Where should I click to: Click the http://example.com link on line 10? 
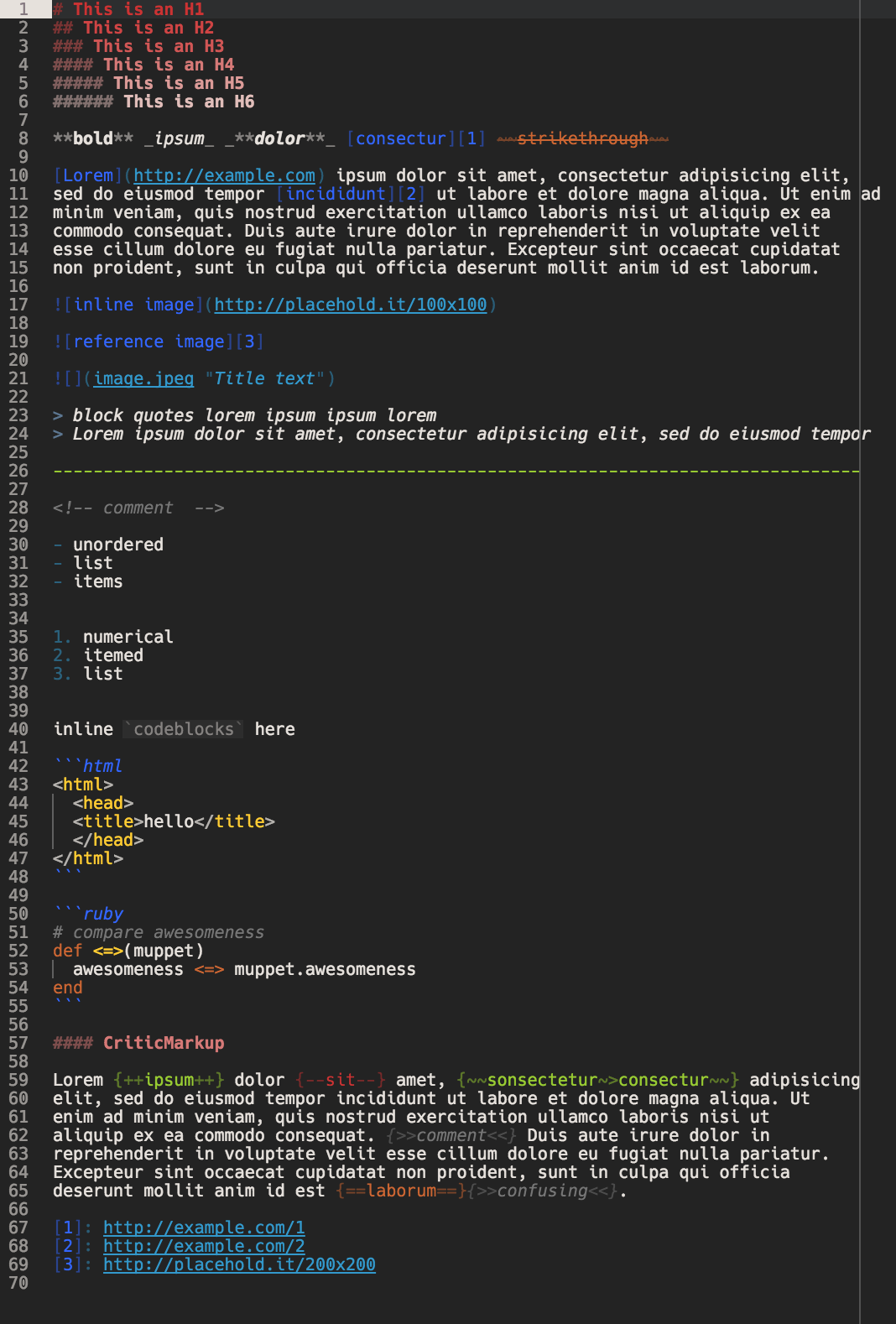click(224, 175)
